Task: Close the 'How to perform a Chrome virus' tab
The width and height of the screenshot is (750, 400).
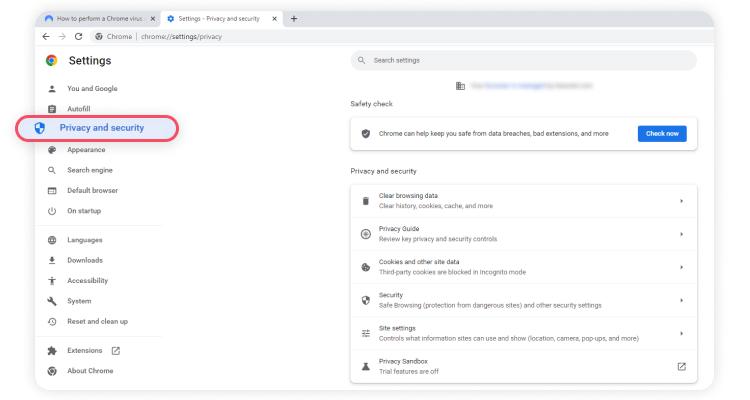Action: pos(153,19)
